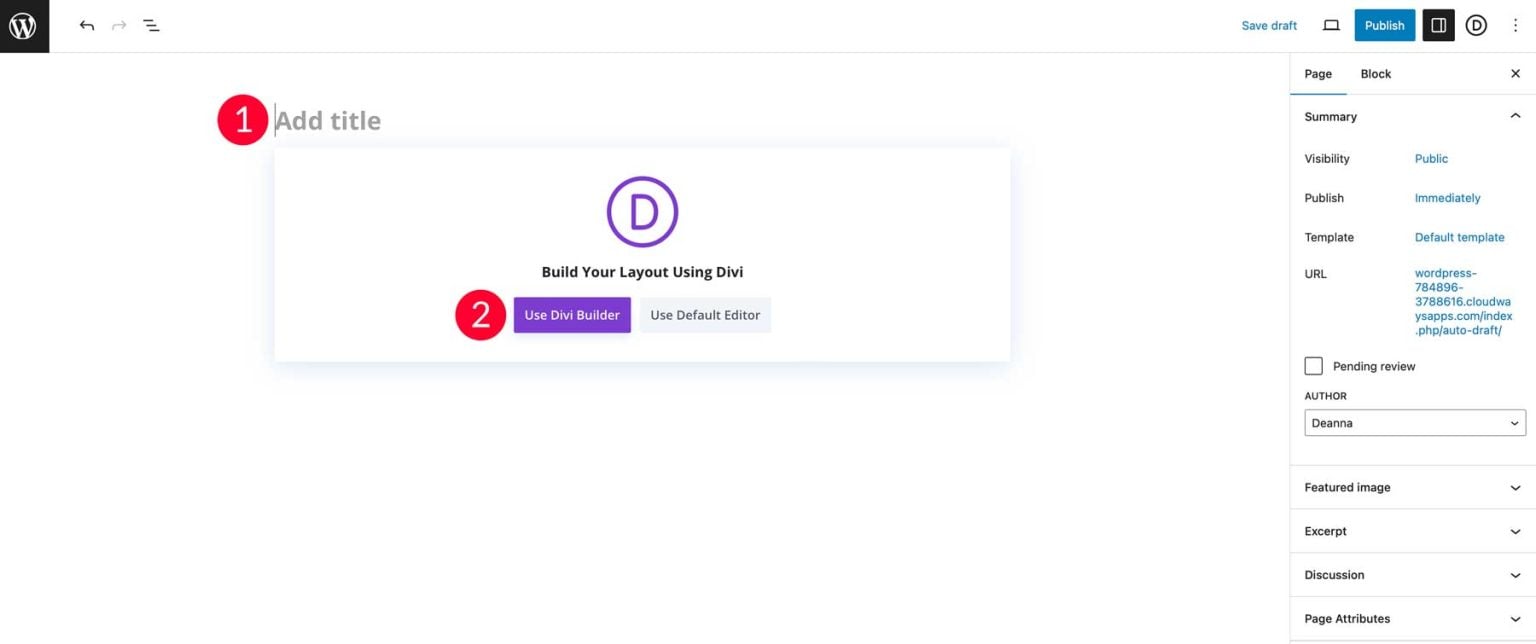The width and height of the screenshot is (1536, 644).
Task: Edit the page URL link
Action: pyautogui.click(x=1463, y=302)
